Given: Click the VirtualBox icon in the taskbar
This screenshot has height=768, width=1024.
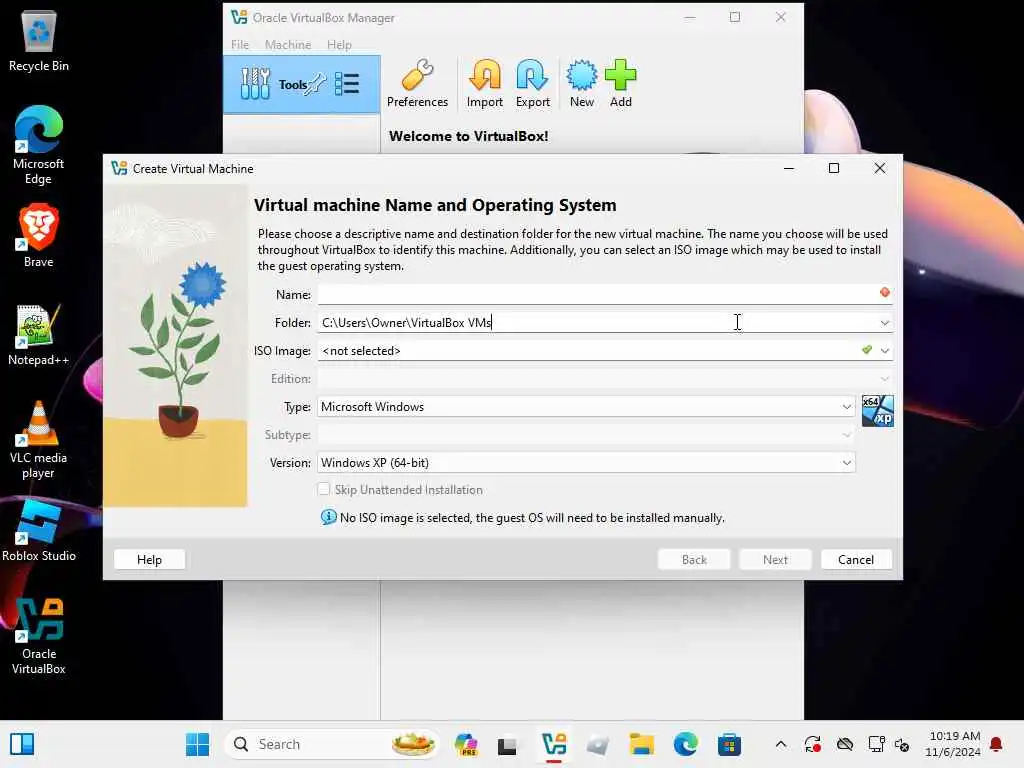Looking at the screenshot, I should (x=554, y=744).
